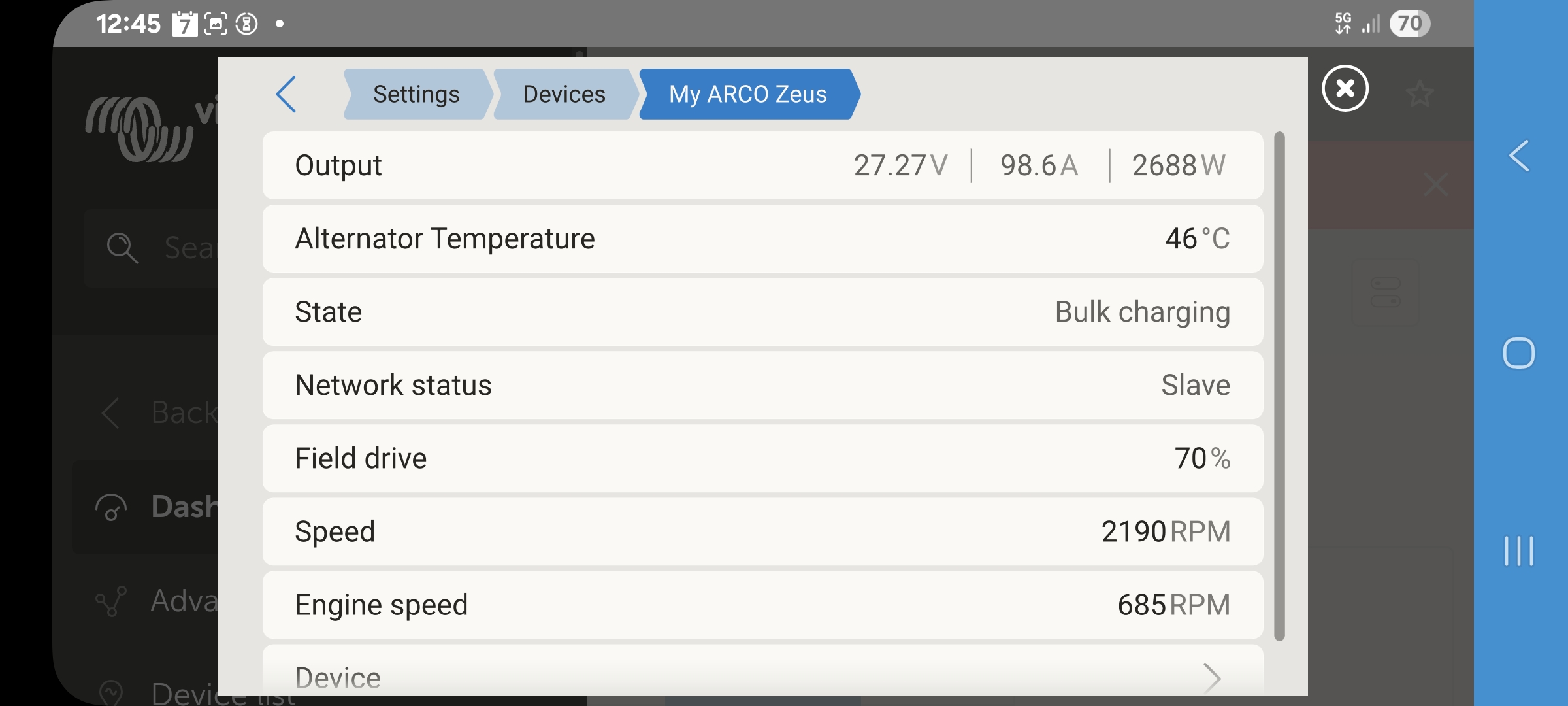This screenshot has width=1568, height=706.
Task: Go to the Devices breadcrumb
Action: (564, 94)
